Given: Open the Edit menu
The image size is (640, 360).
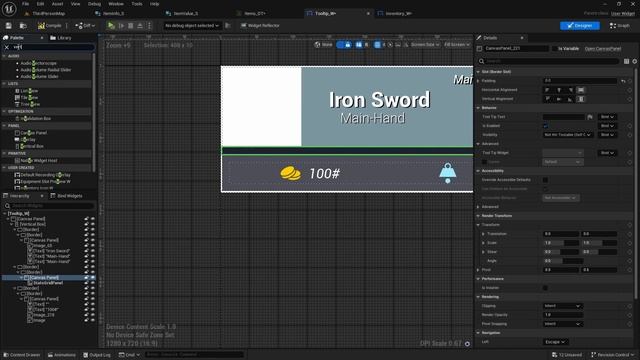Looking at the screenshot, I should (x=40, y=4).
